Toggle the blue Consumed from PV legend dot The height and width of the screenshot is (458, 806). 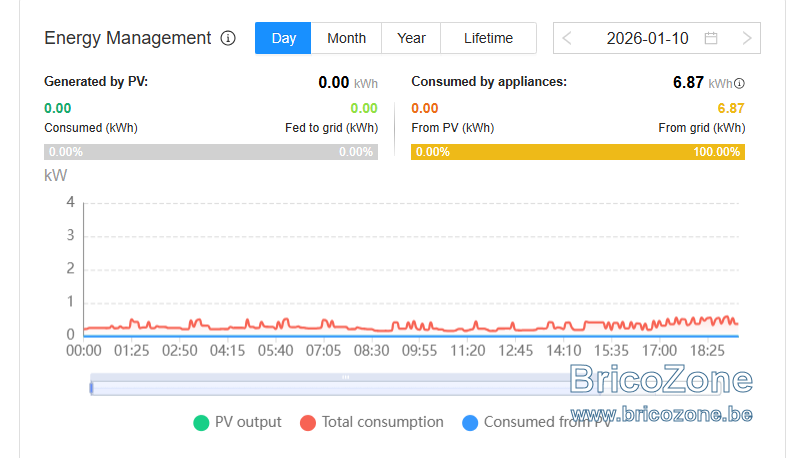pos(470,423)
